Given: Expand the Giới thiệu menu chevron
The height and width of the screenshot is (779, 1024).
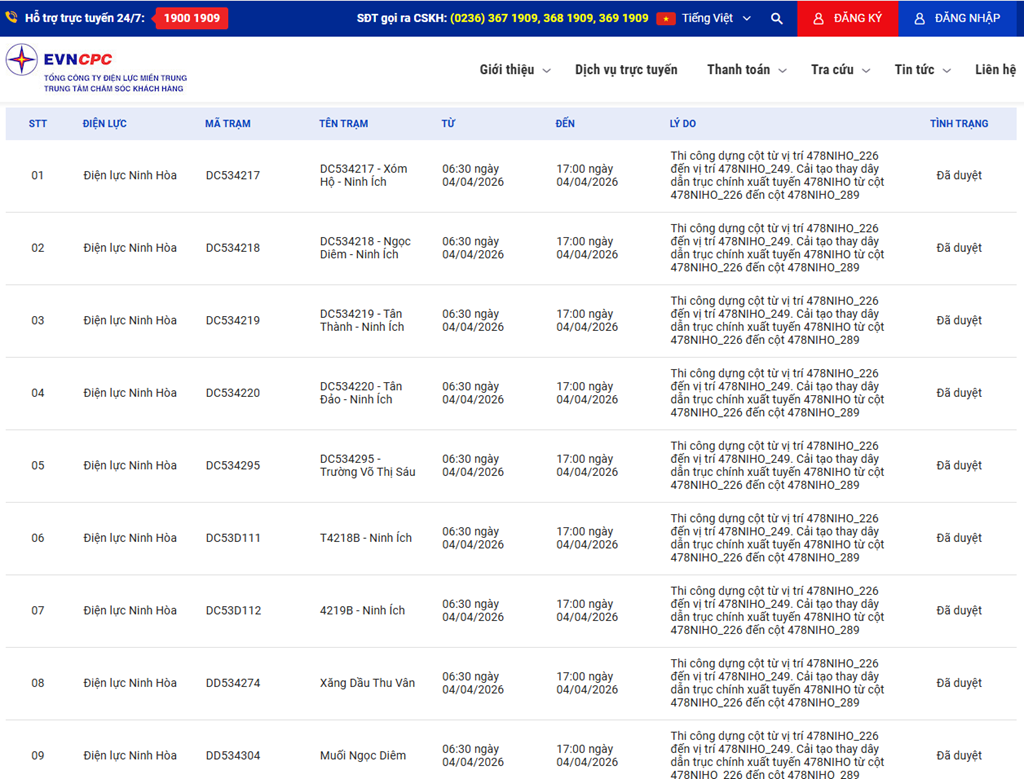Looking at the screenshot, I should pyautogui.click(x=546, y=71).
